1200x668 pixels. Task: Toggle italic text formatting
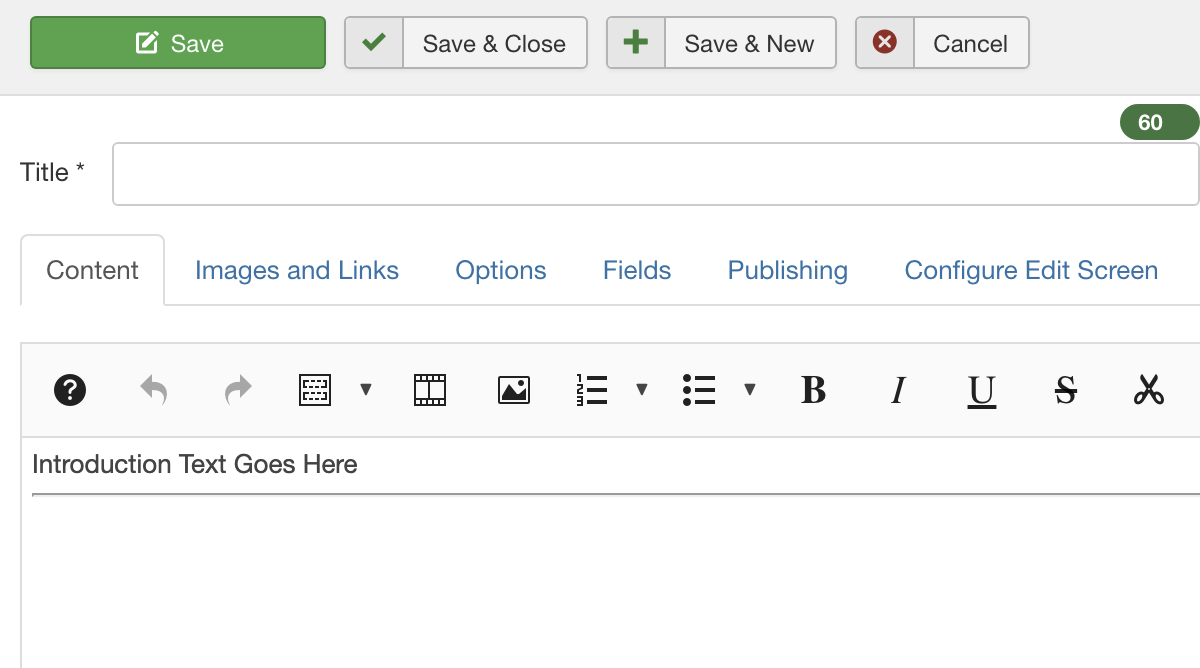(x=898, y=389)
